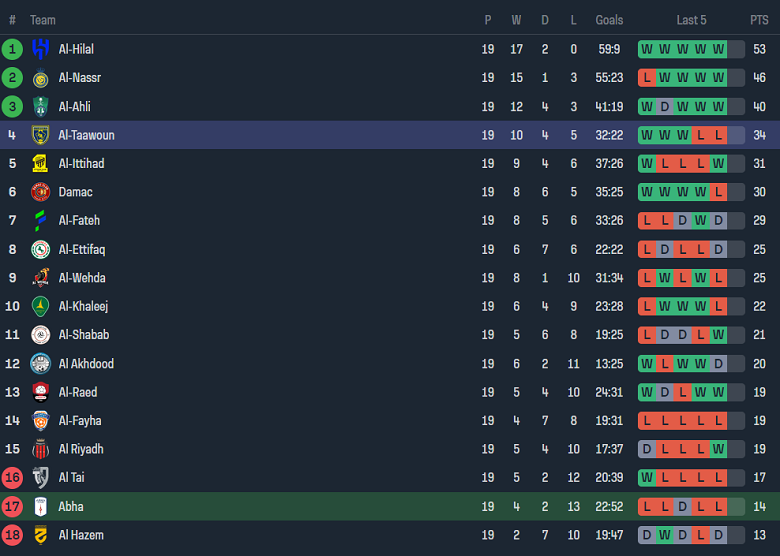Click the Last 5 column header
780x556 pixels.
click(691, 20)
